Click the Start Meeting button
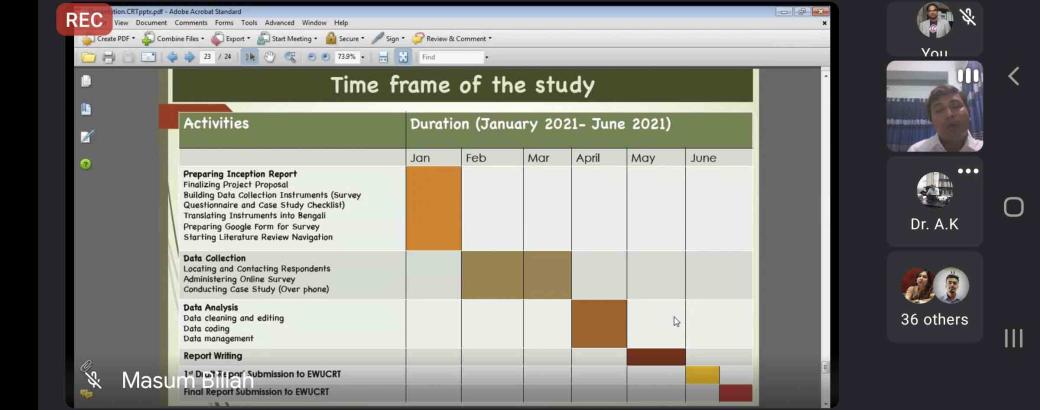This screenshot has height=410, width=1040. [x=287, y=39]
